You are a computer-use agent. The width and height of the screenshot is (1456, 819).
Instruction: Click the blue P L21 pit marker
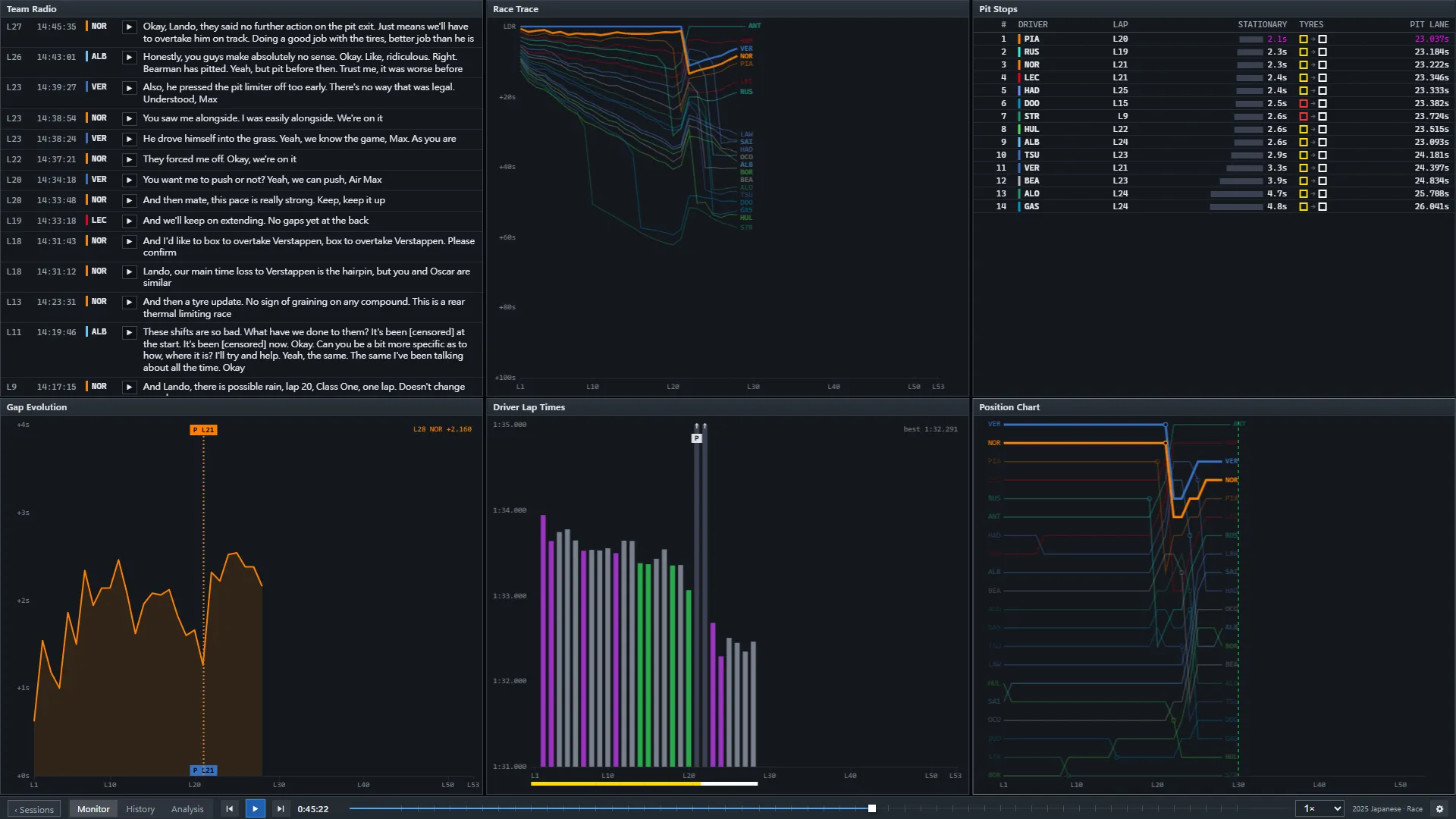[x=203, y=770]
